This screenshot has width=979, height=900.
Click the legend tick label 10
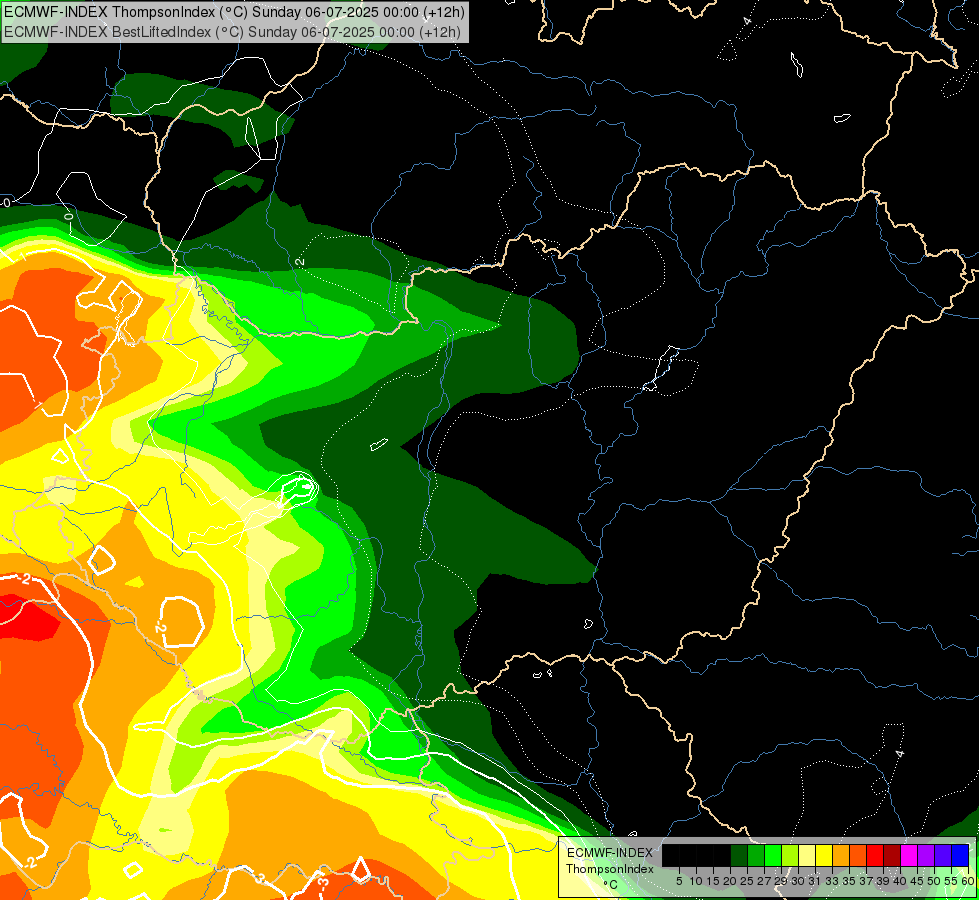pyautogui.click(x=696, y=881)
